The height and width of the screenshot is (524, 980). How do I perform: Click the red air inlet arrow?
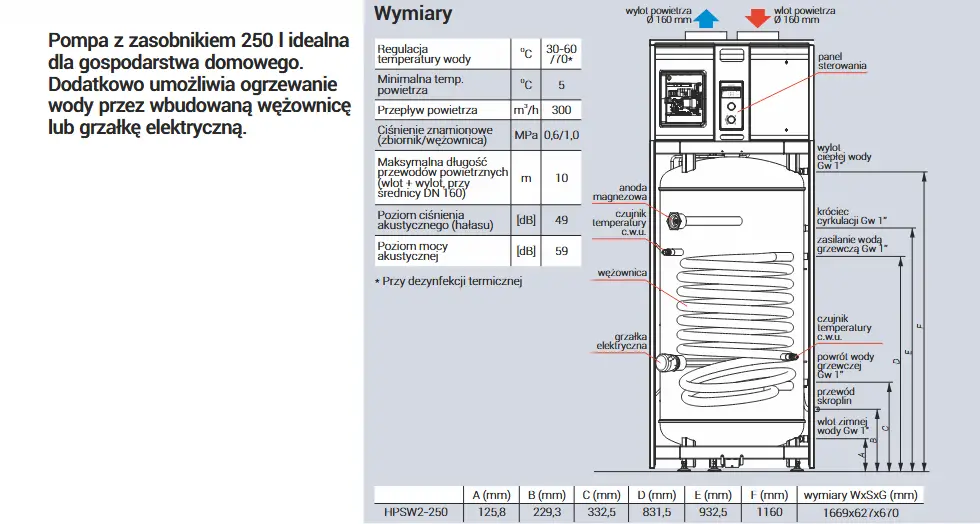point(758,18)
